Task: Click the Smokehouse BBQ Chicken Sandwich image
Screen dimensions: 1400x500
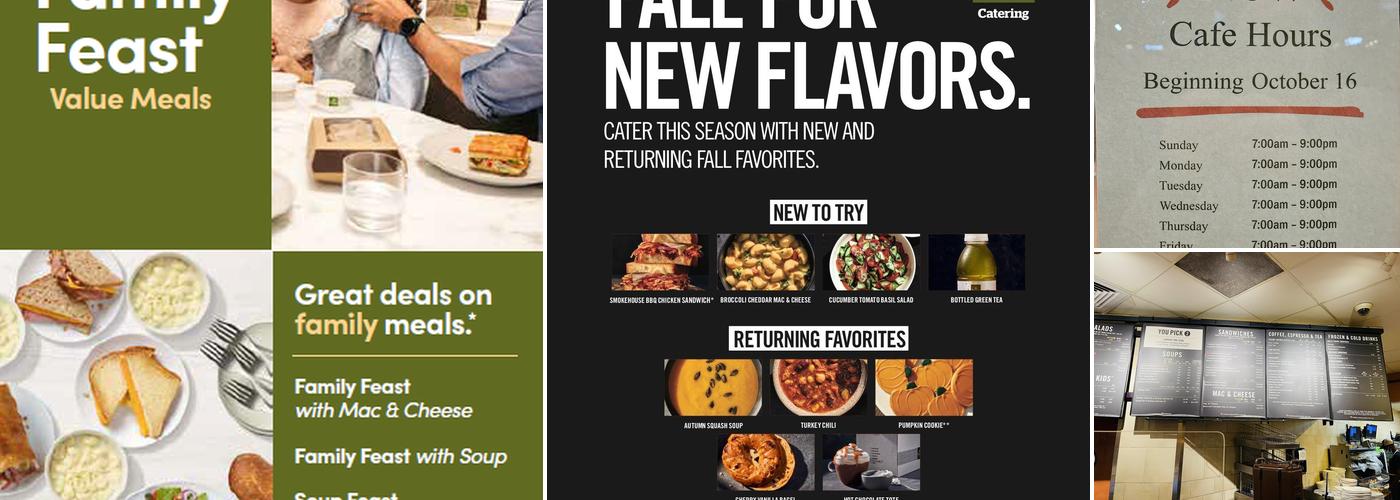Action: pyautogui.click(x=660, y=262)
